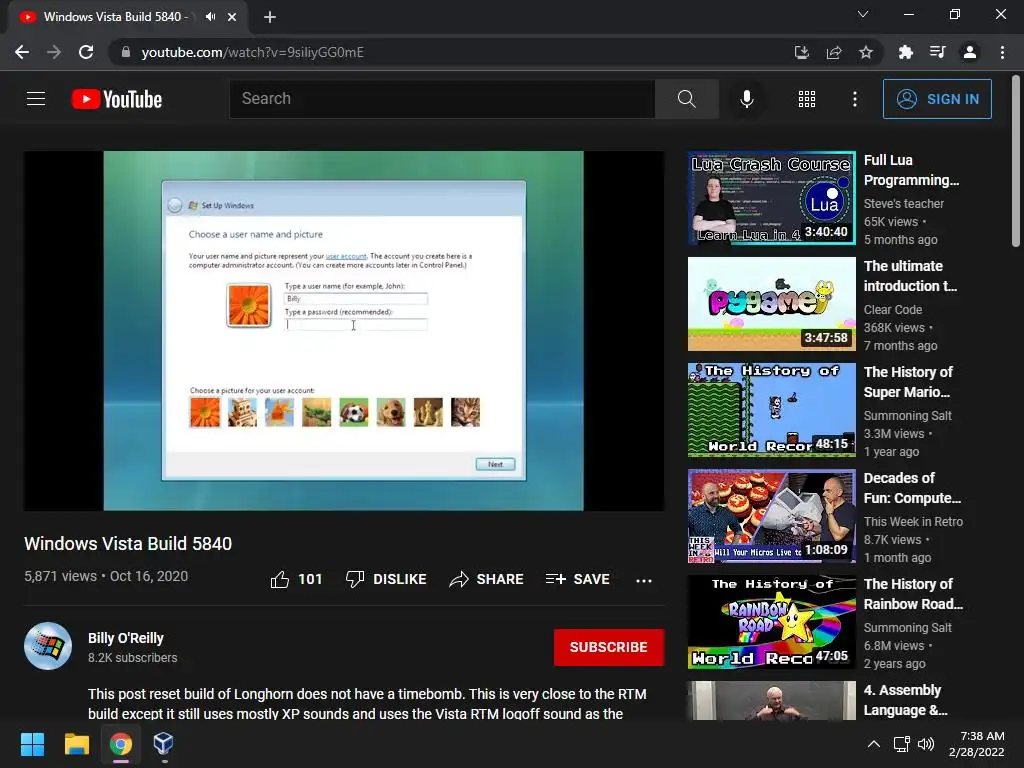Open Windows Start menu
1024x768 pixels.
(x=32, y=744)
